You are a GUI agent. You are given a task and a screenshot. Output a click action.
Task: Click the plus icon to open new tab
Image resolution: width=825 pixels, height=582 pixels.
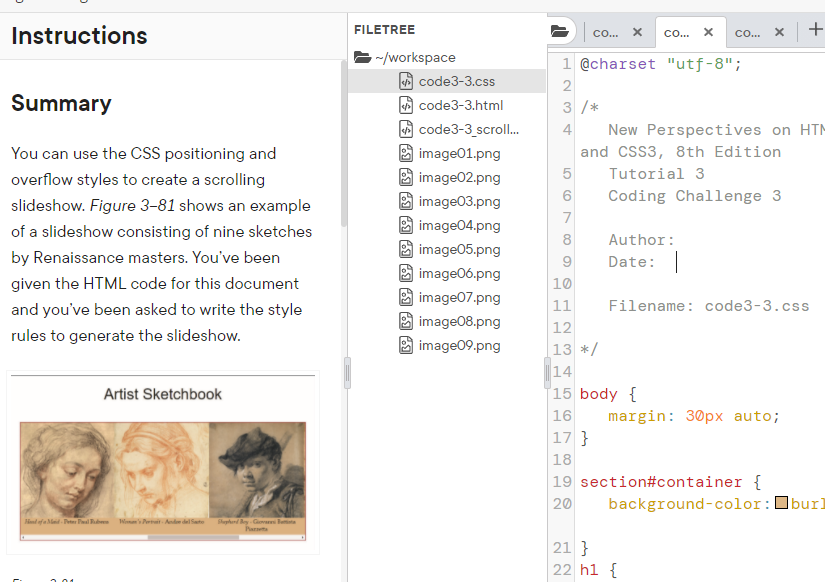coord(815,31)
